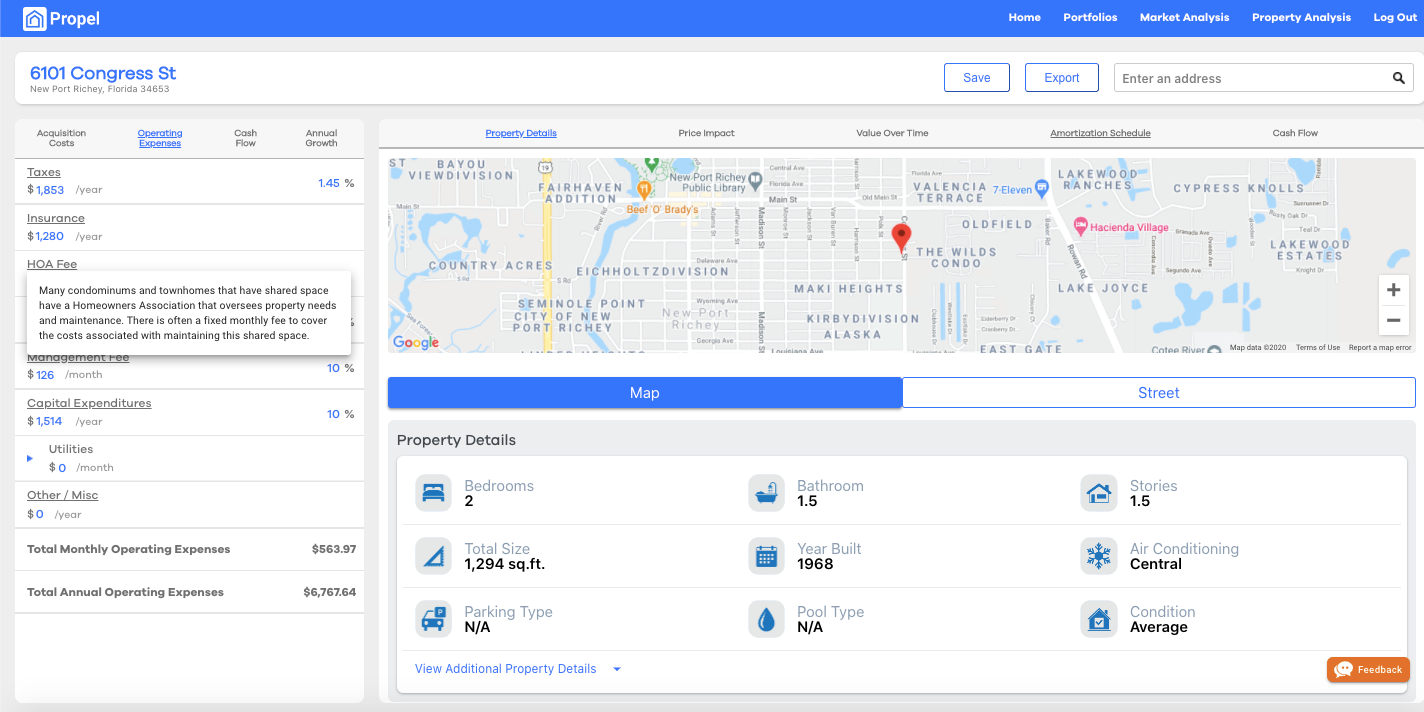Open the right-panel Cash Flow tab
This screenshot has height=712, width=1424.
click(1295, 133)
